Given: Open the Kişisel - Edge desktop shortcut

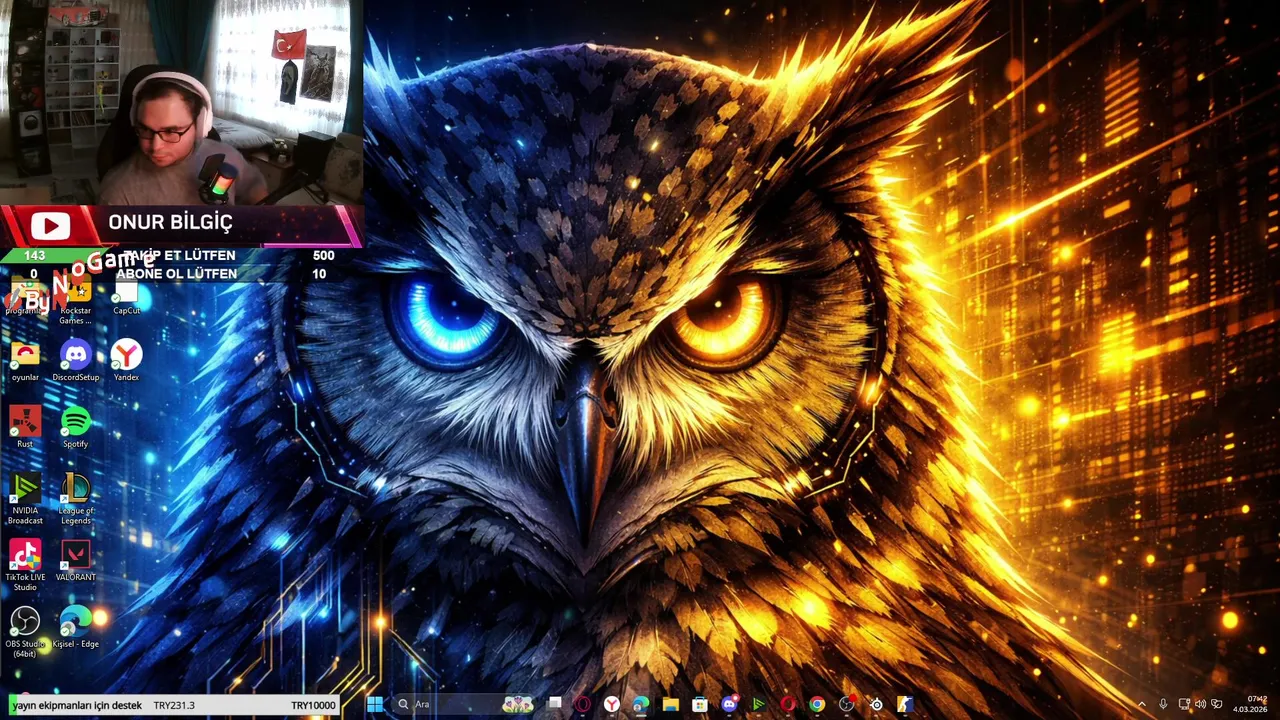Looking at the screenshot, I should coord(75,628).
